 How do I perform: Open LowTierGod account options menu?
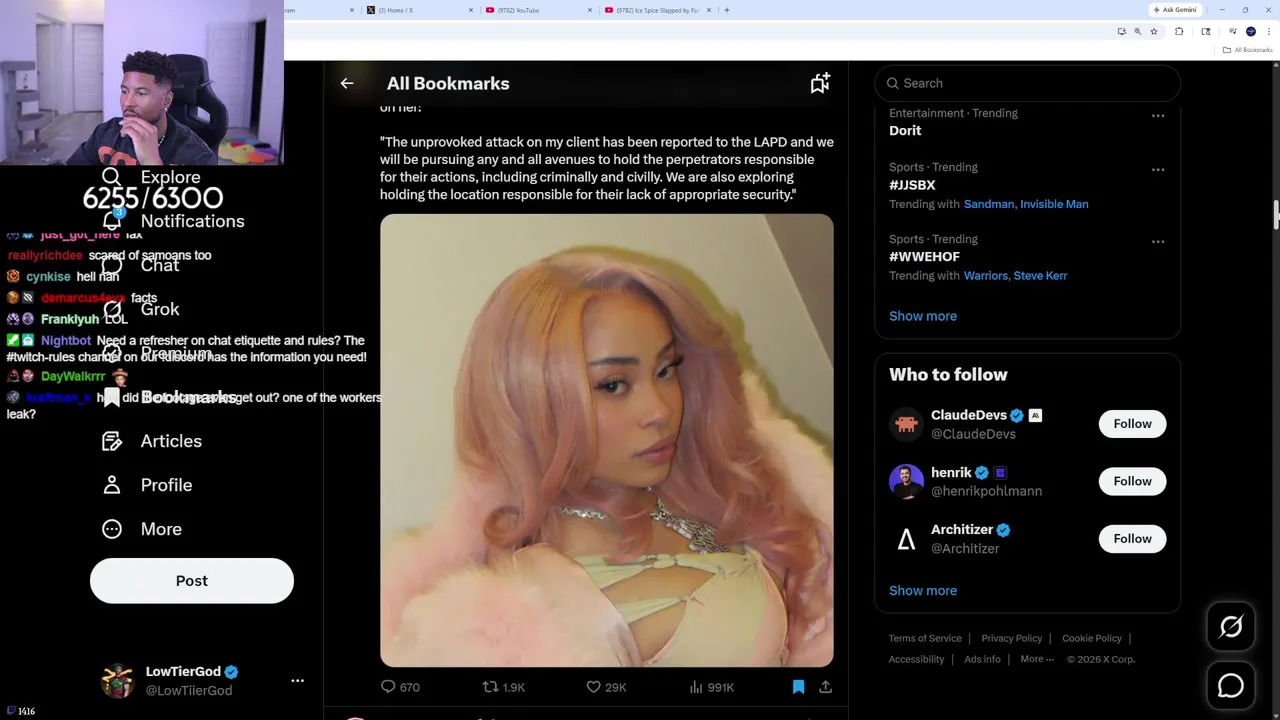[x=297, y=680]
